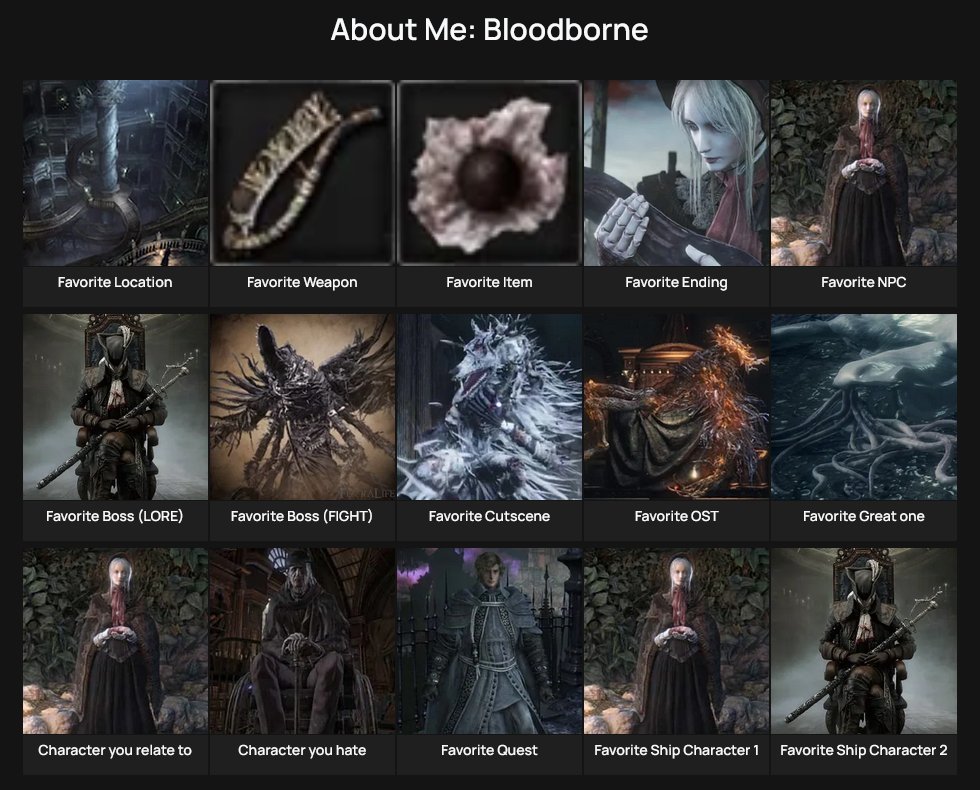Viewport: 980px width, 790px height.
Task: Click the Character you hate wheelchair image
Action: tap(302, 641)
